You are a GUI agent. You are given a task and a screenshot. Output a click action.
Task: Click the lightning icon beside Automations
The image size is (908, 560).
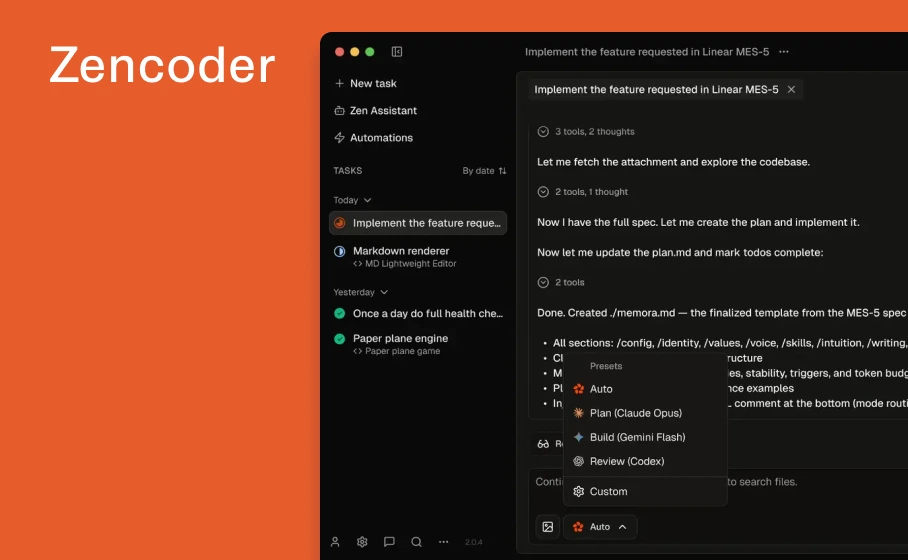click(339, 138)
